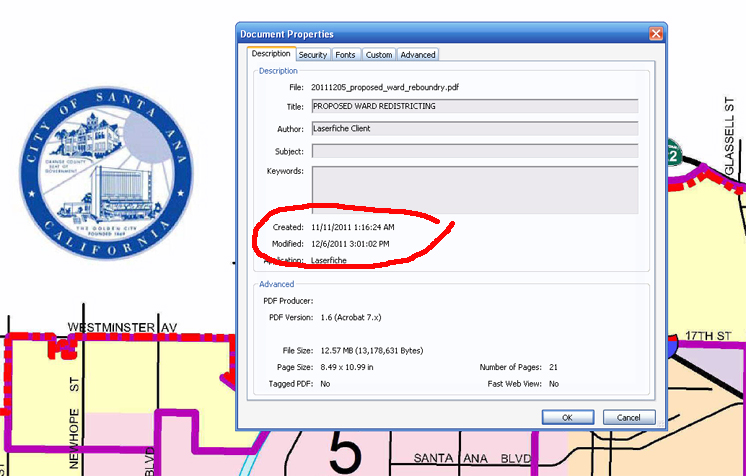Click the Description tab
Viewport: 746px width, 476px height.
point(270,54)
